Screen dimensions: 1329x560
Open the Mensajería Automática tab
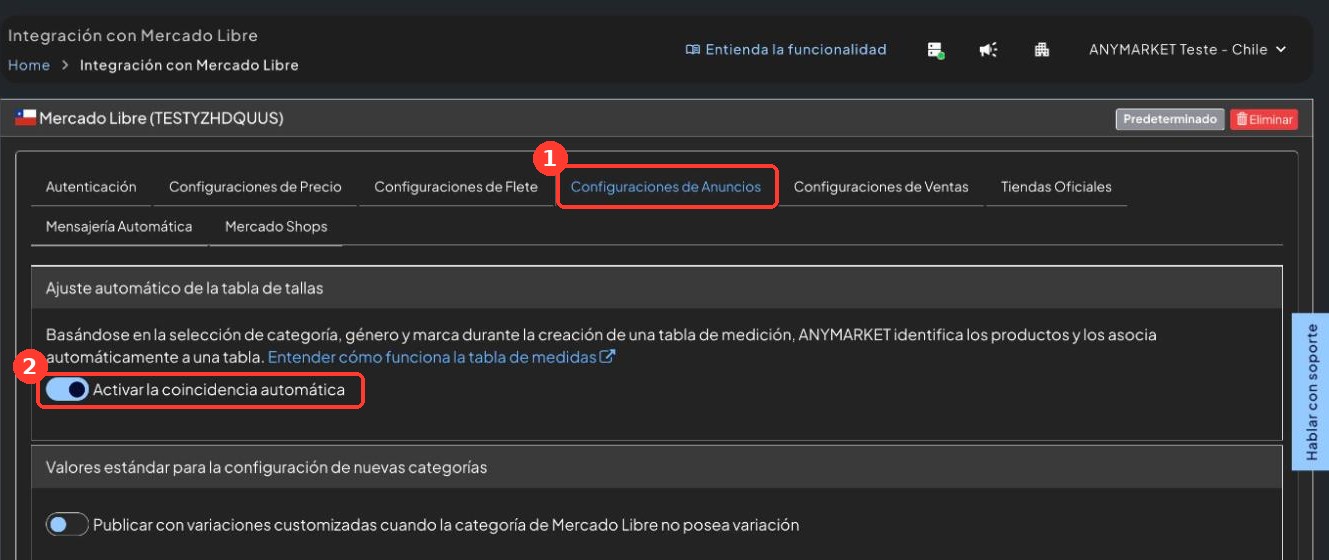coord(119,227)
